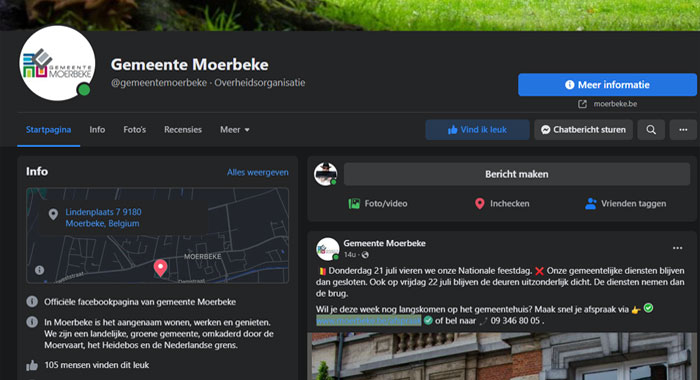Switch to the Info tab
700x380 pixels.
click(x=97, y=129)
